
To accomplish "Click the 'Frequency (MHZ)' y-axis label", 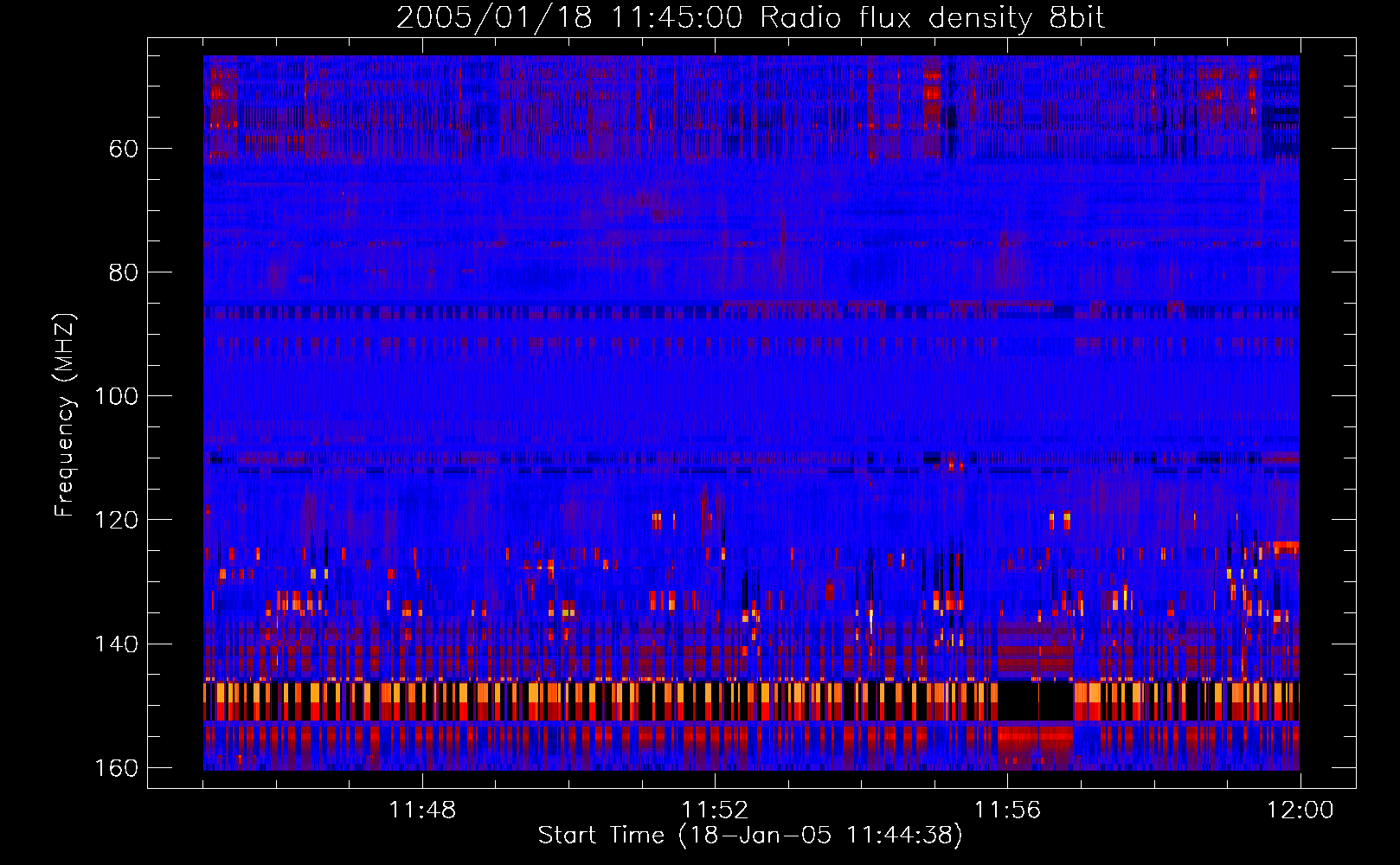I will pos(65,414).
